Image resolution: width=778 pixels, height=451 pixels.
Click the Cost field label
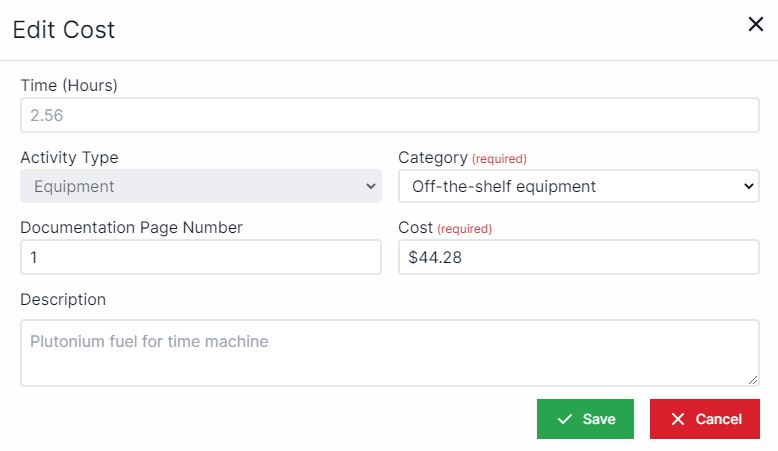[415, 227]
